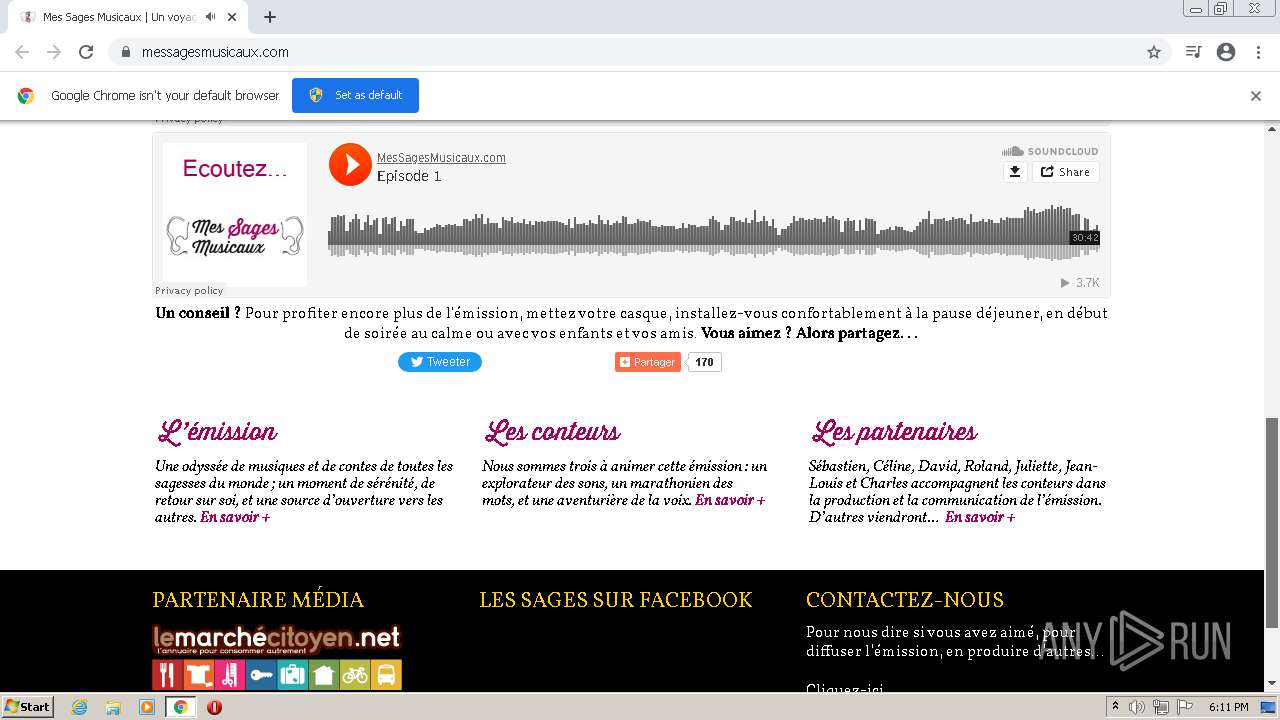The height and width of the screenshot is (720, 1280).
Task: Open the SoundCloud Share button
Action: click(1066, 172)
